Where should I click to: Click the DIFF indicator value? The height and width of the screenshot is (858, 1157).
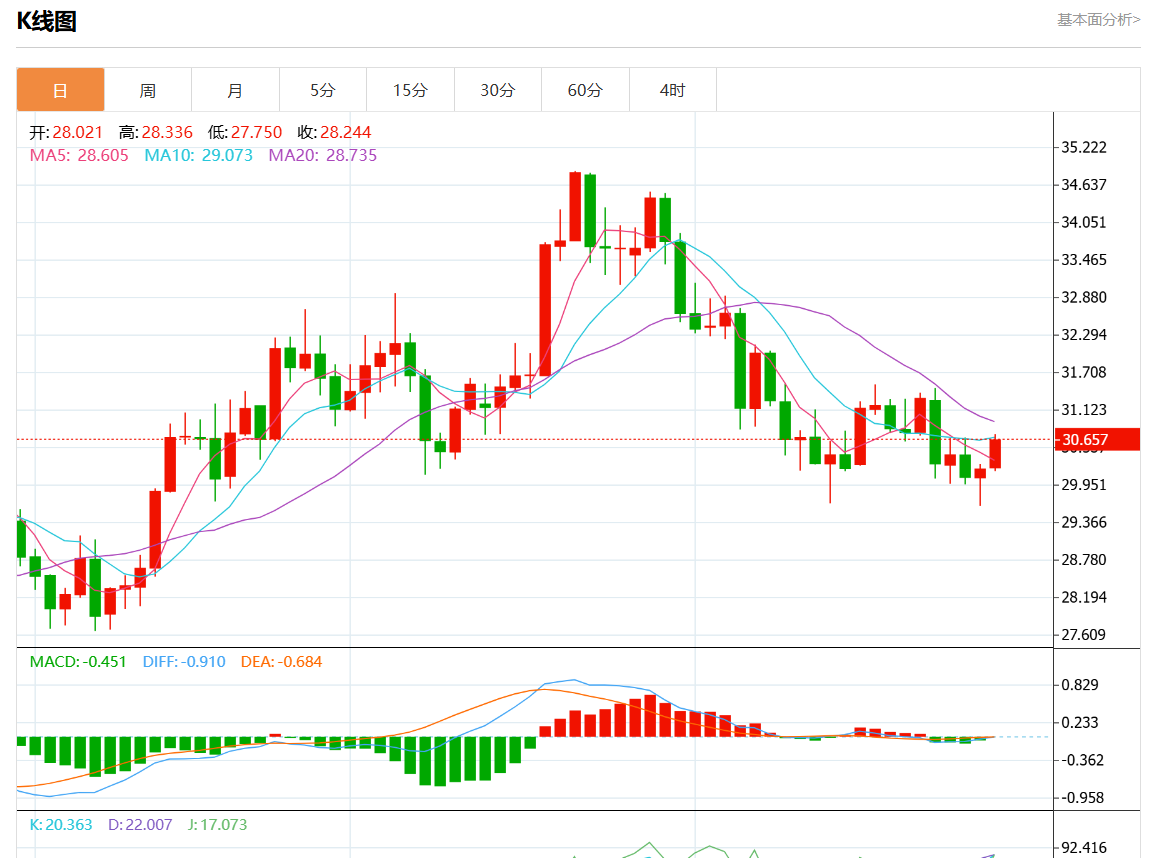[184, 661]
